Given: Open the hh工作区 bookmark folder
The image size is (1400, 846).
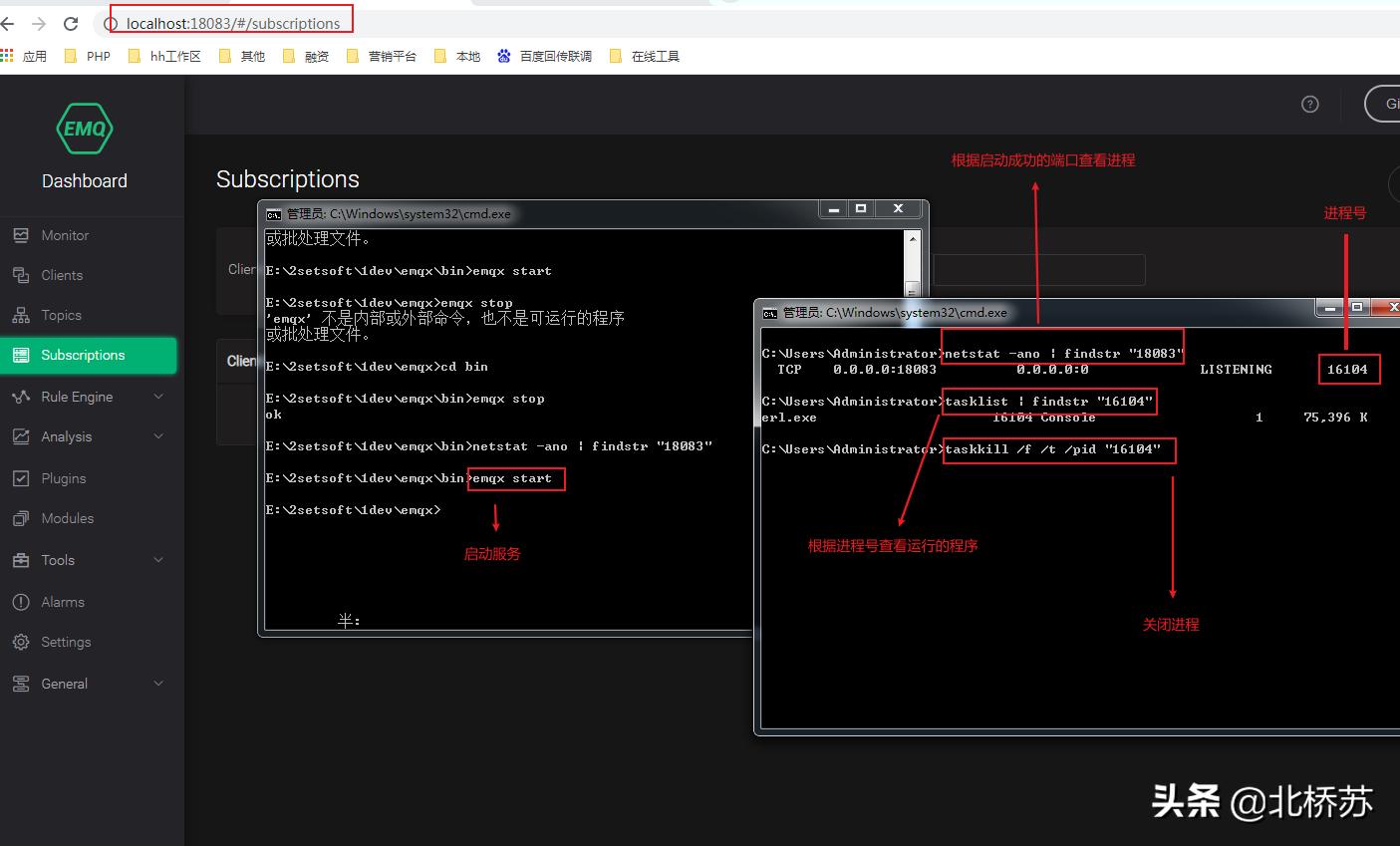Looking at the screenshot, I should (164, 56).
